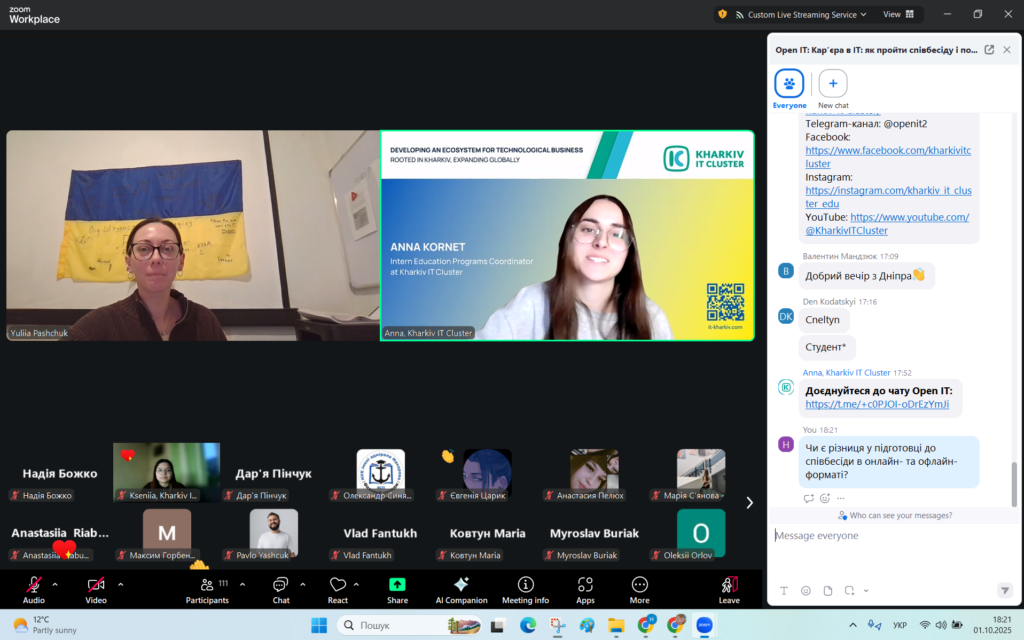1024x640 pixels.
Task: Open the React emoji menu
Action: point(338,587)
